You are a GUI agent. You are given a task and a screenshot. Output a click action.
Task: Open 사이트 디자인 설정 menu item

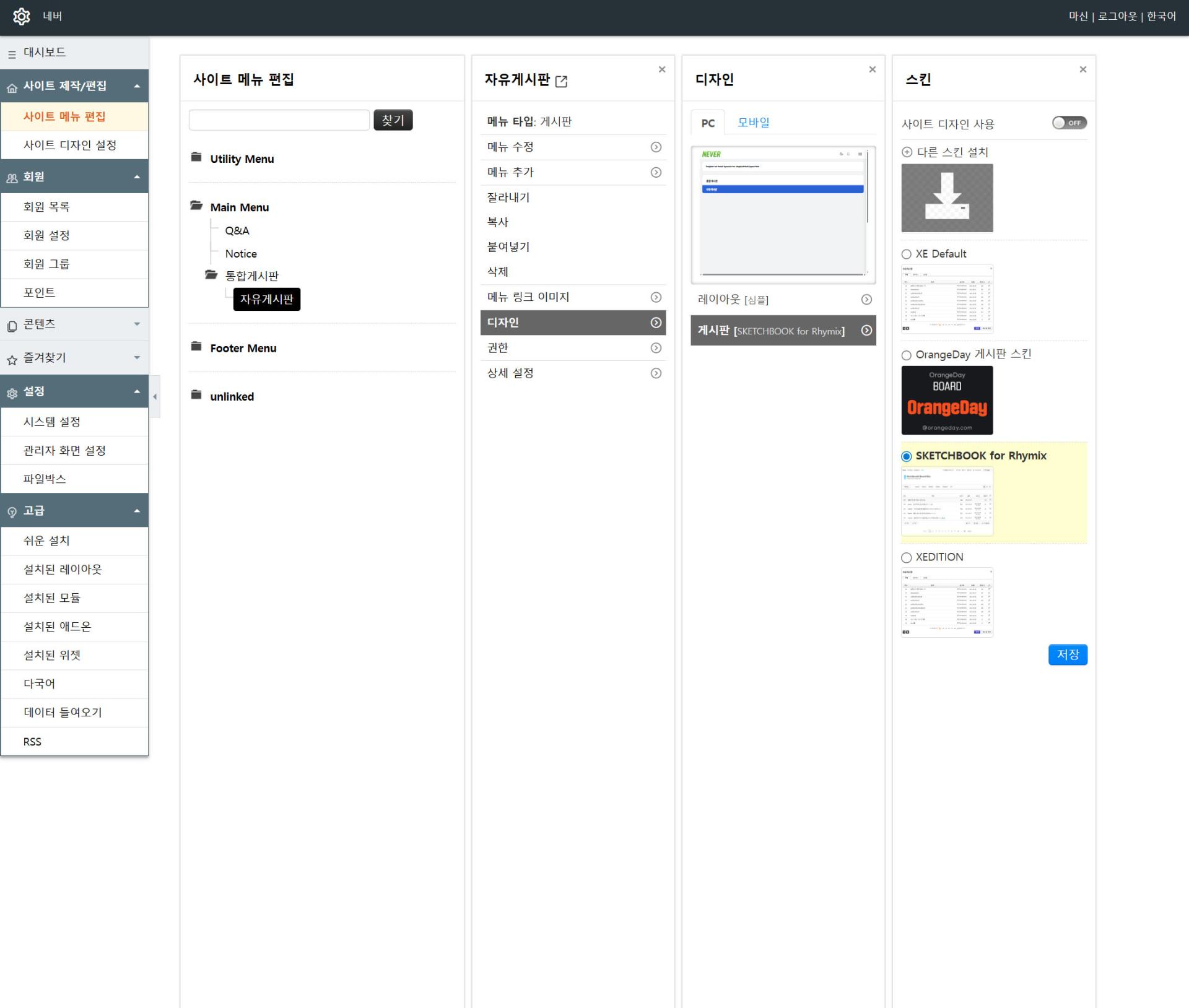70,145
